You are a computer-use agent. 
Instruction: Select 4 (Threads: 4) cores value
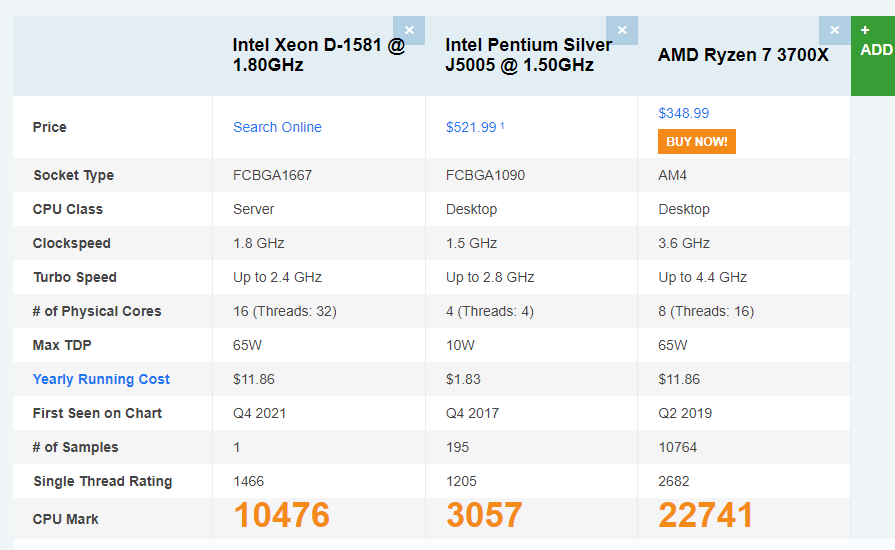point(490,312)
